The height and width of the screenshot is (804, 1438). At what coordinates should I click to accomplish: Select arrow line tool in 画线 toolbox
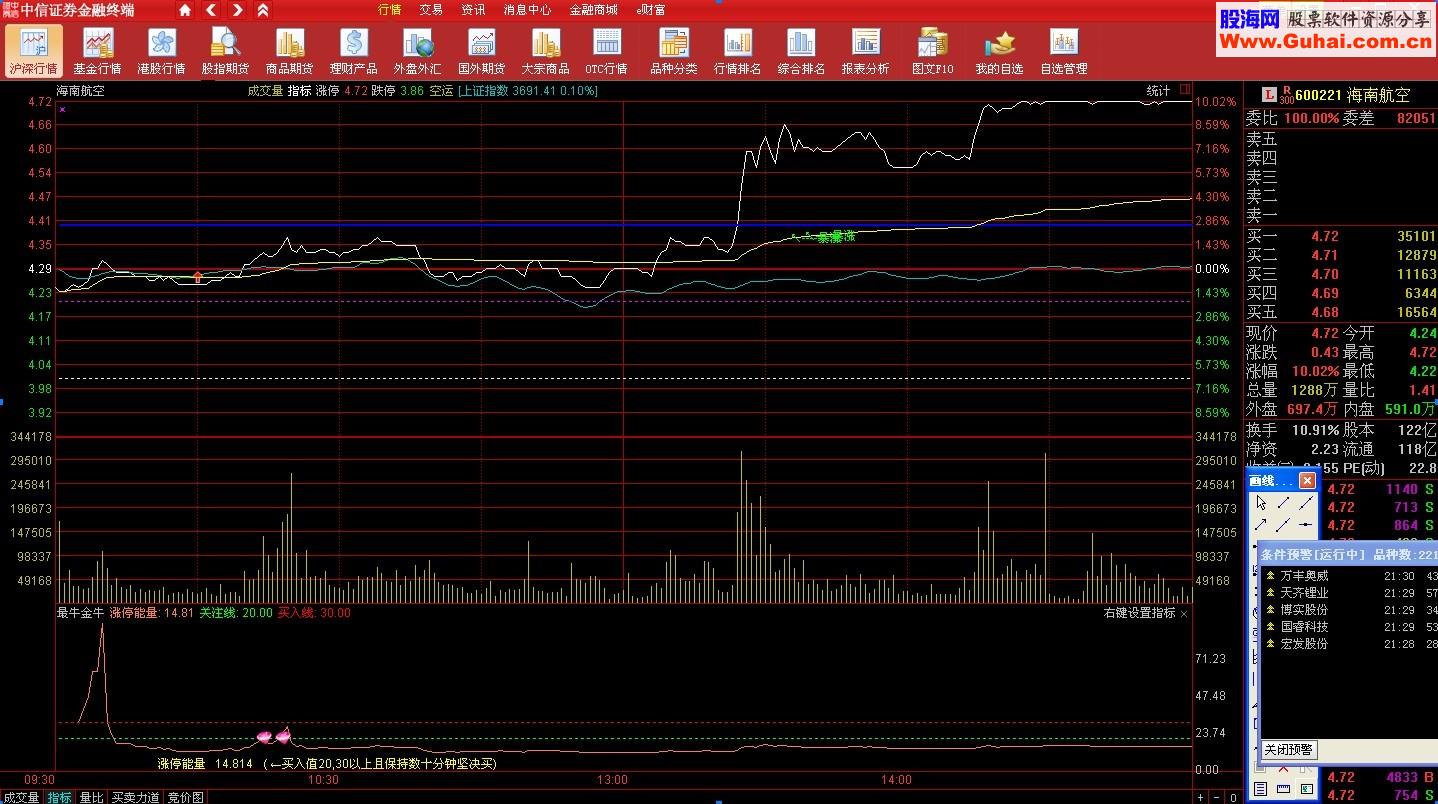pos(1261,524)
